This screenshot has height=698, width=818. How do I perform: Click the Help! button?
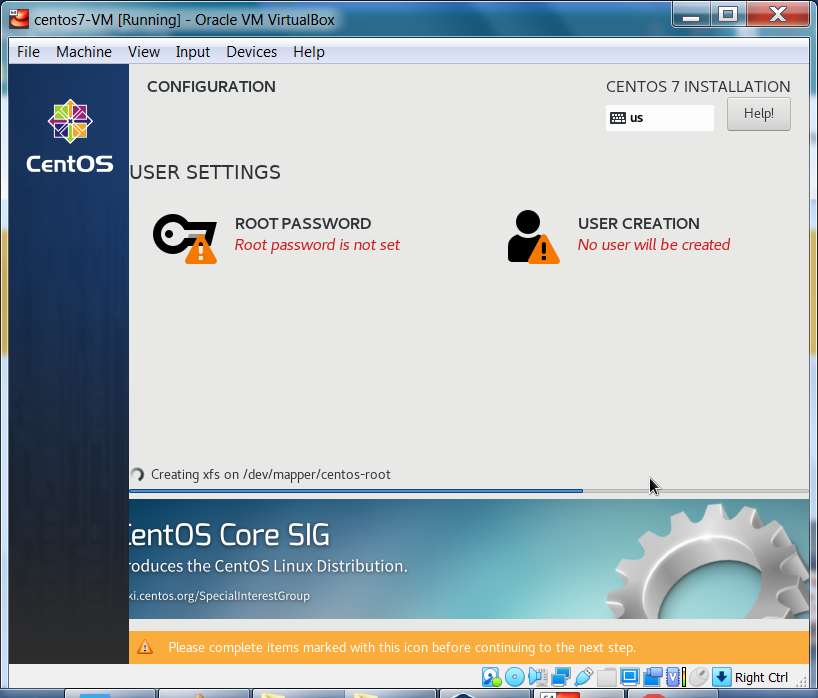click(758, 114)
